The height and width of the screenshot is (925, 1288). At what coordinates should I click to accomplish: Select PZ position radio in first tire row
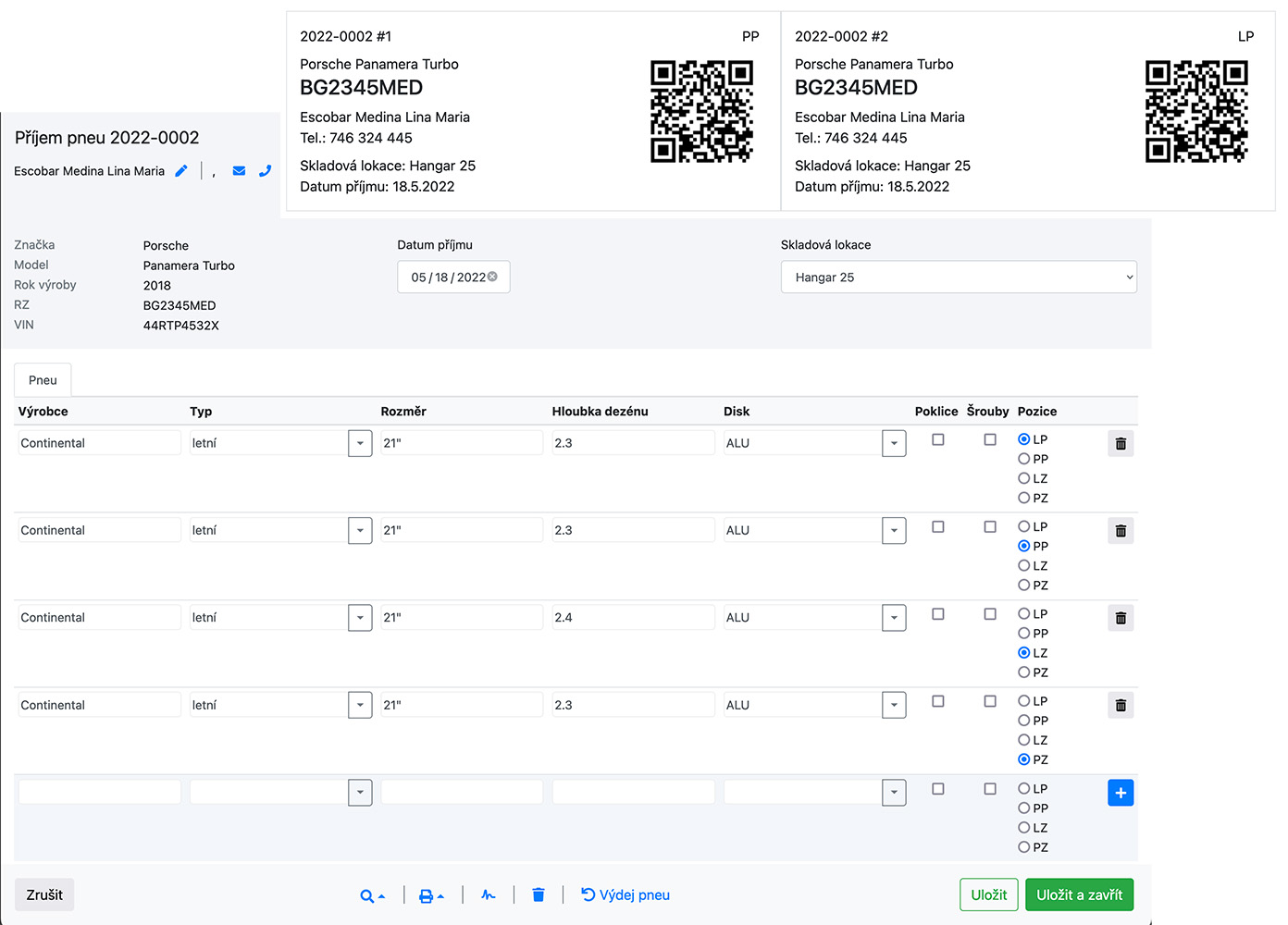tap(1024, 498)
